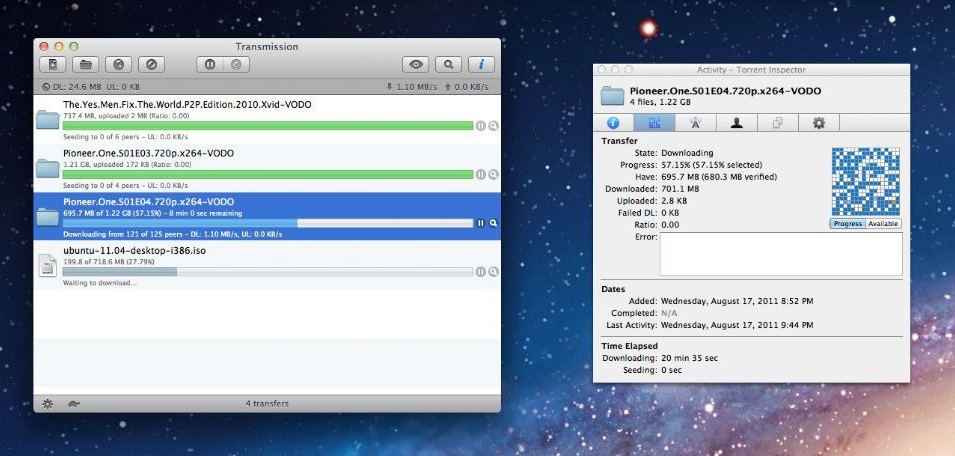Click 'Seeding to 0 of 6 peers' status line
This screenshot has width=955, height=456.
126,136
